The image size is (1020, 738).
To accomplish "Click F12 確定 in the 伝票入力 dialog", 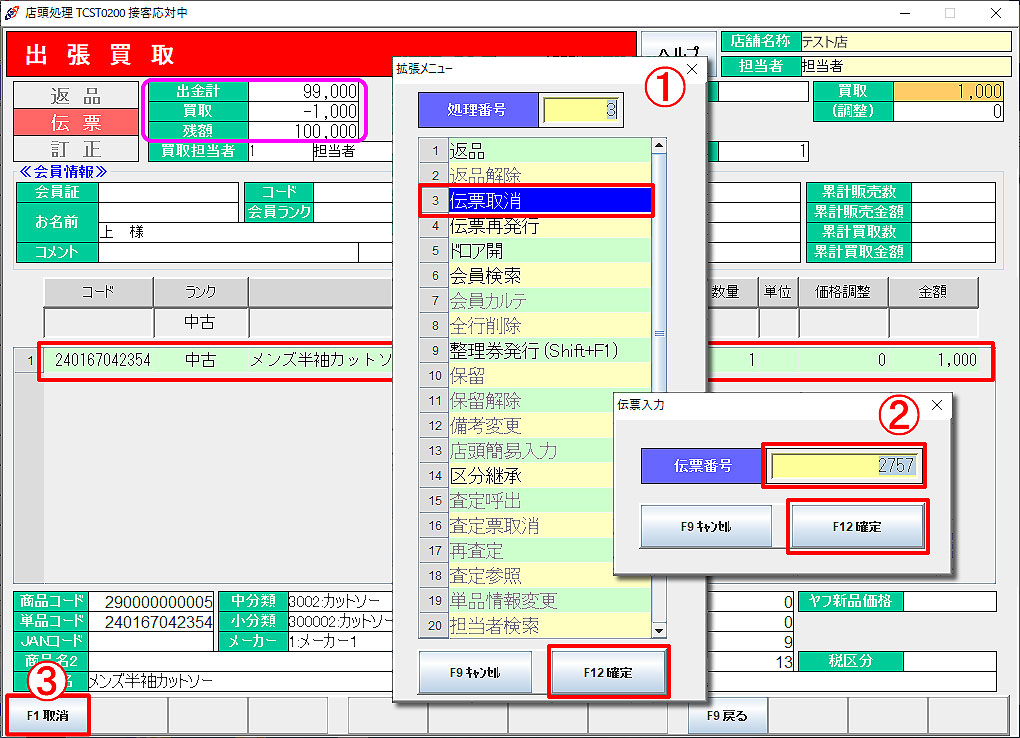I will point(857,526).
